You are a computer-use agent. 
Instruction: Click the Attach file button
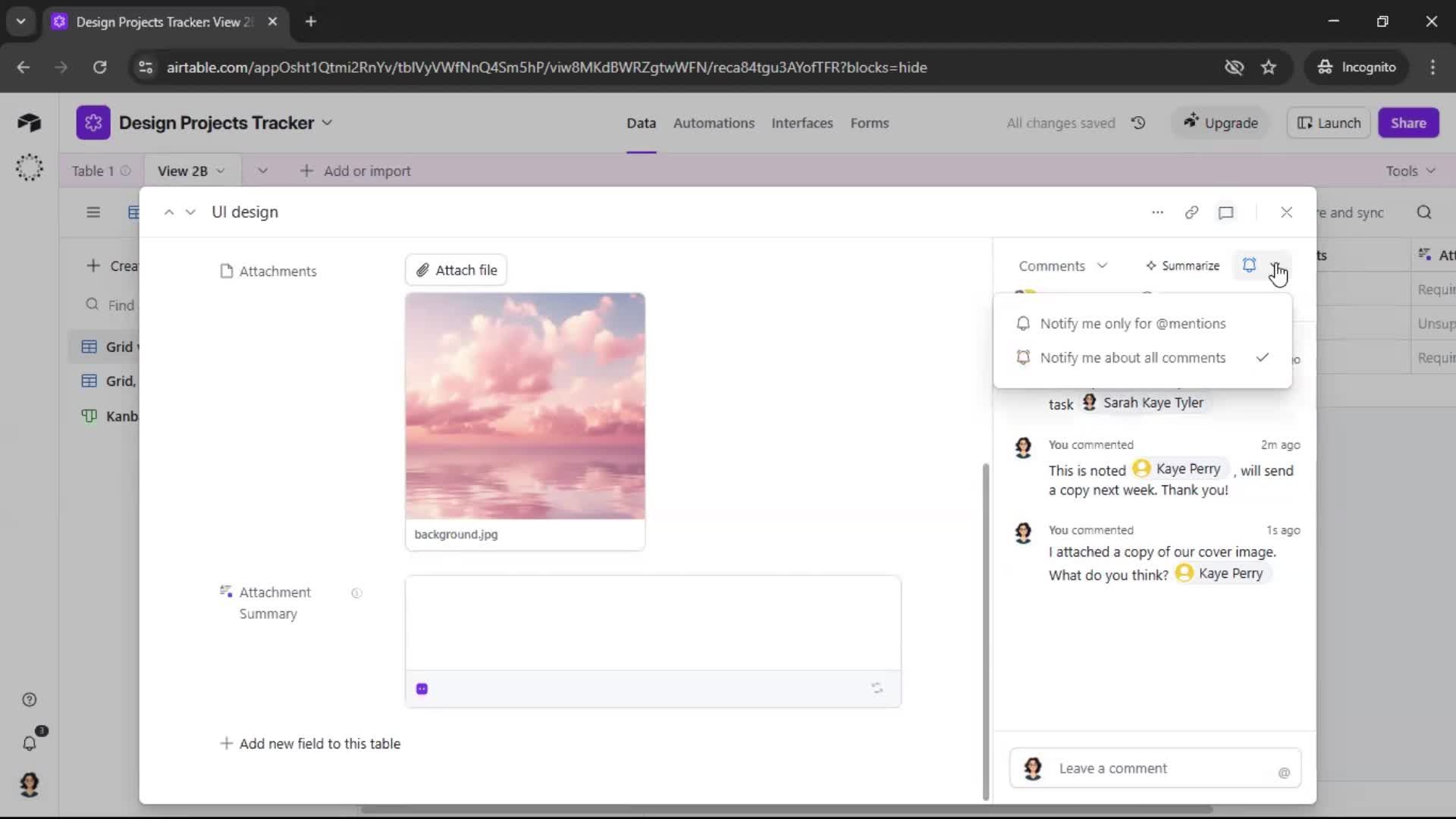click(x=457, y=270)
